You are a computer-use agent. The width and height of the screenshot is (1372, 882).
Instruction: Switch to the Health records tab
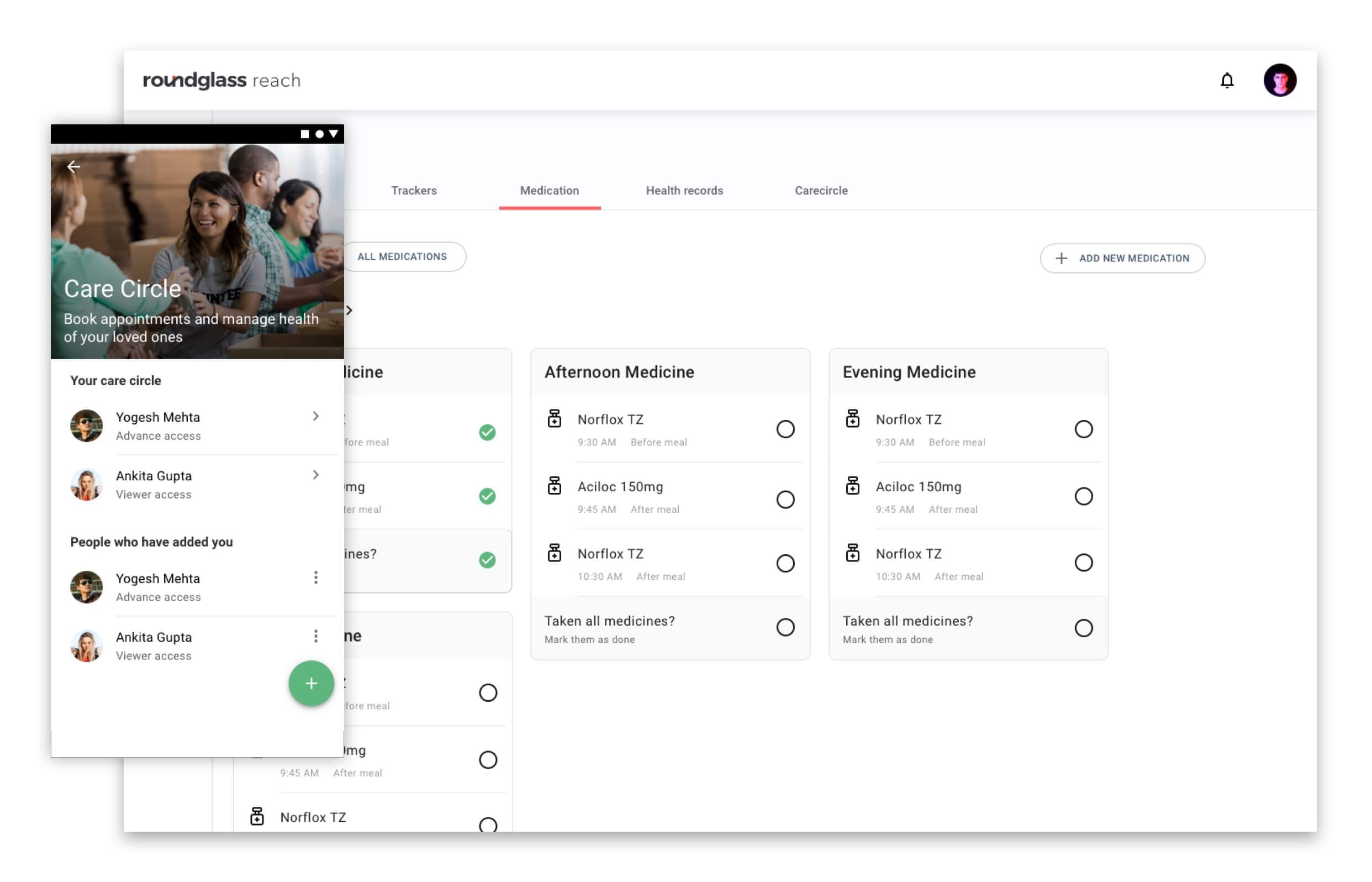(x=684, y=191)
